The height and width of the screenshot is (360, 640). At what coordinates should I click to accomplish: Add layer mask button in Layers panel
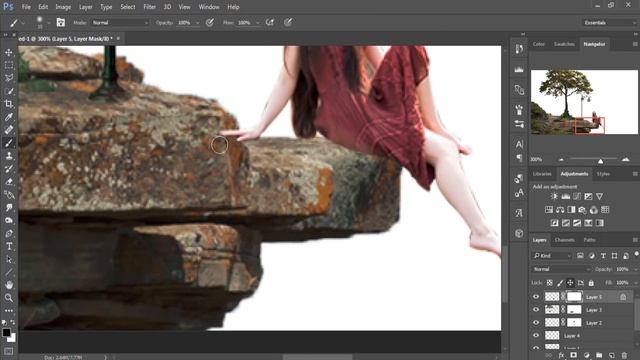pos(573,356)
